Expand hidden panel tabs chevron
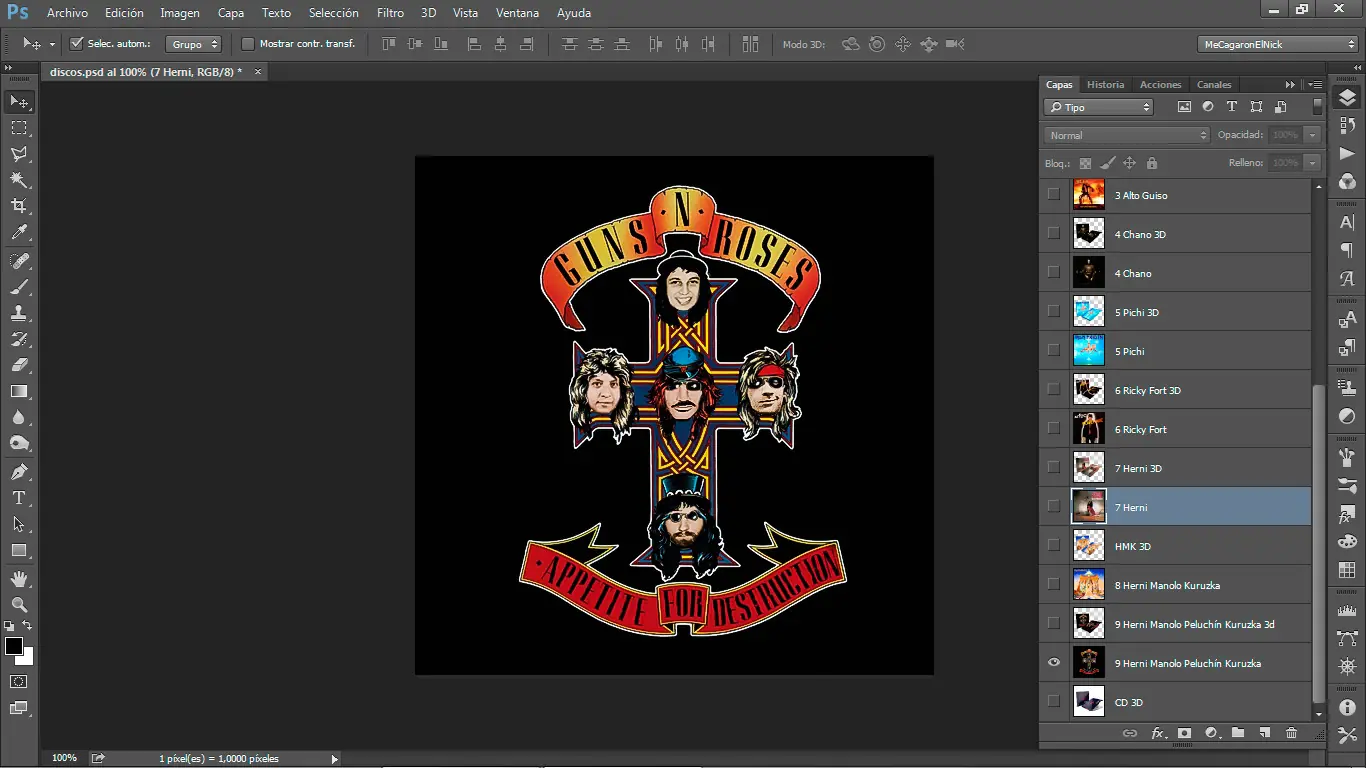 click(1290, 85)
